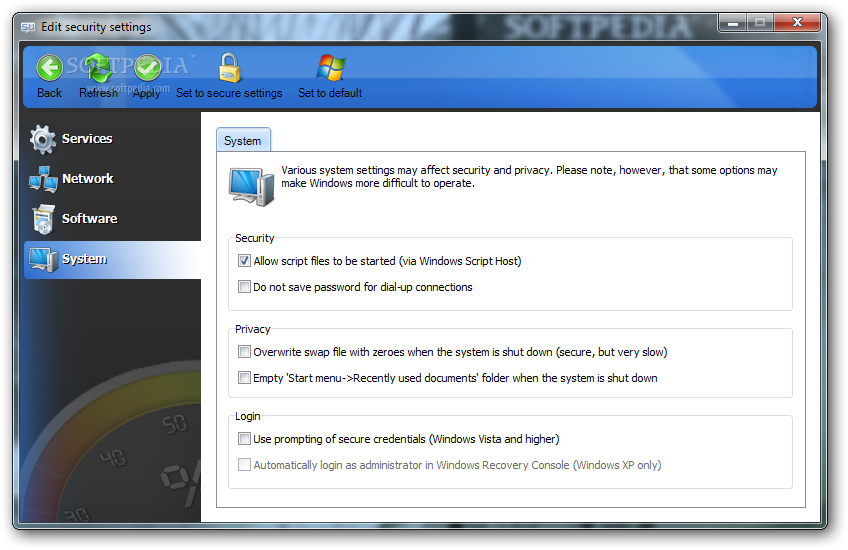Click the Privacy group heading

click(x=253, y=329)
